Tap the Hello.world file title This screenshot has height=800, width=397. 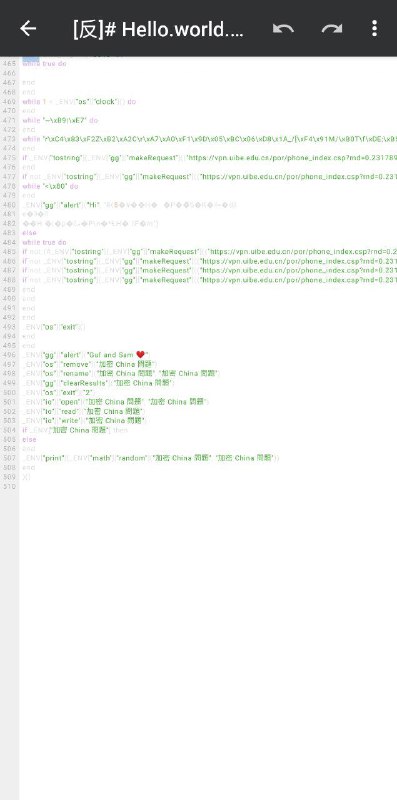[158, 30]
